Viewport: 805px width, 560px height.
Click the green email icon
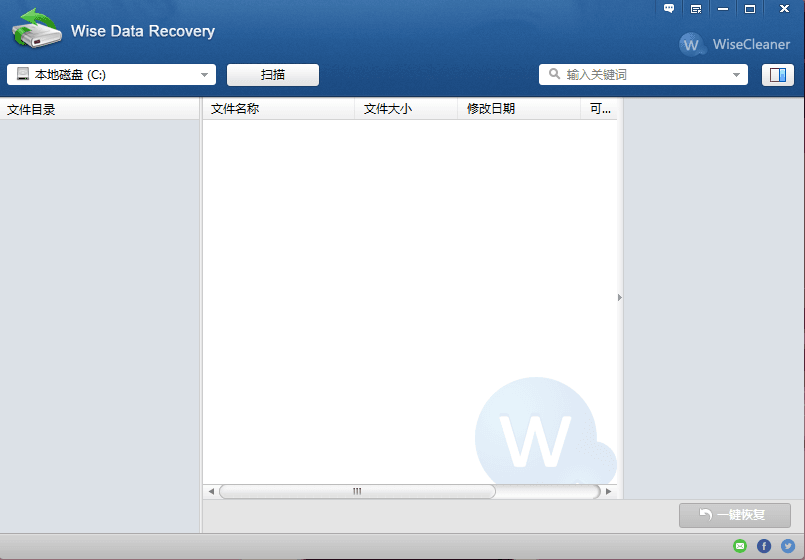[740, 546]
